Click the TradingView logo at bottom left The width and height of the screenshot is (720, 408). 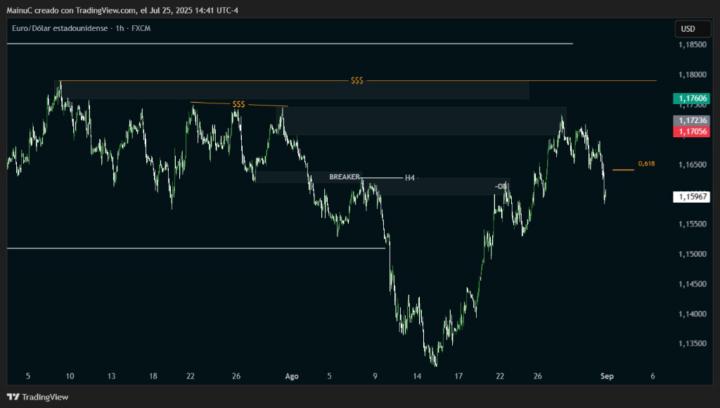tap(38, 397)
